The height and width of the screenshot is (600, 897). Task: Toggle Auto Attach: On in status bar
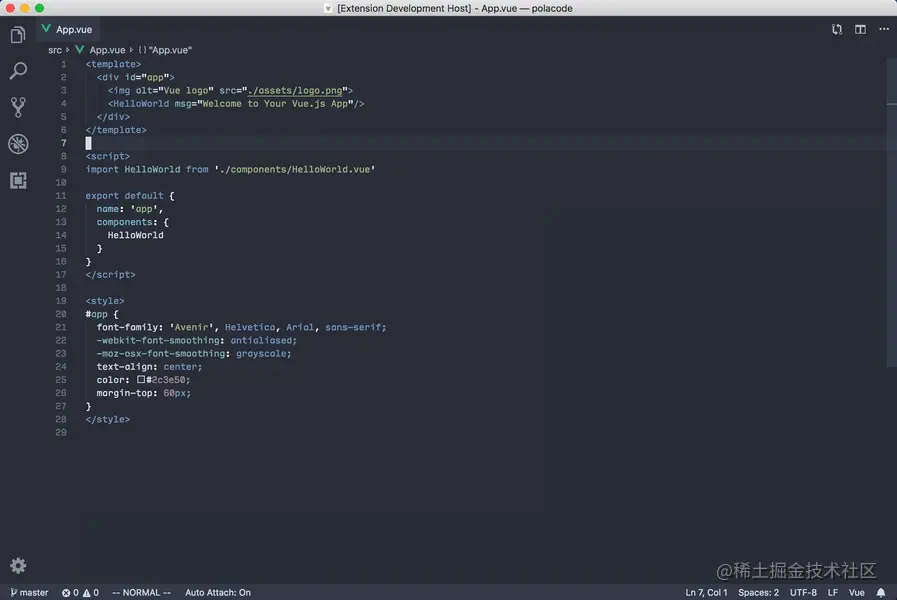point(218,593)
